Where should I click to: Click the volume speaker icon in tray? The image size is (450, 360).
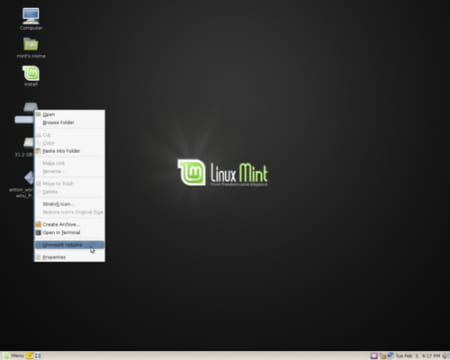tap(446, 356)
